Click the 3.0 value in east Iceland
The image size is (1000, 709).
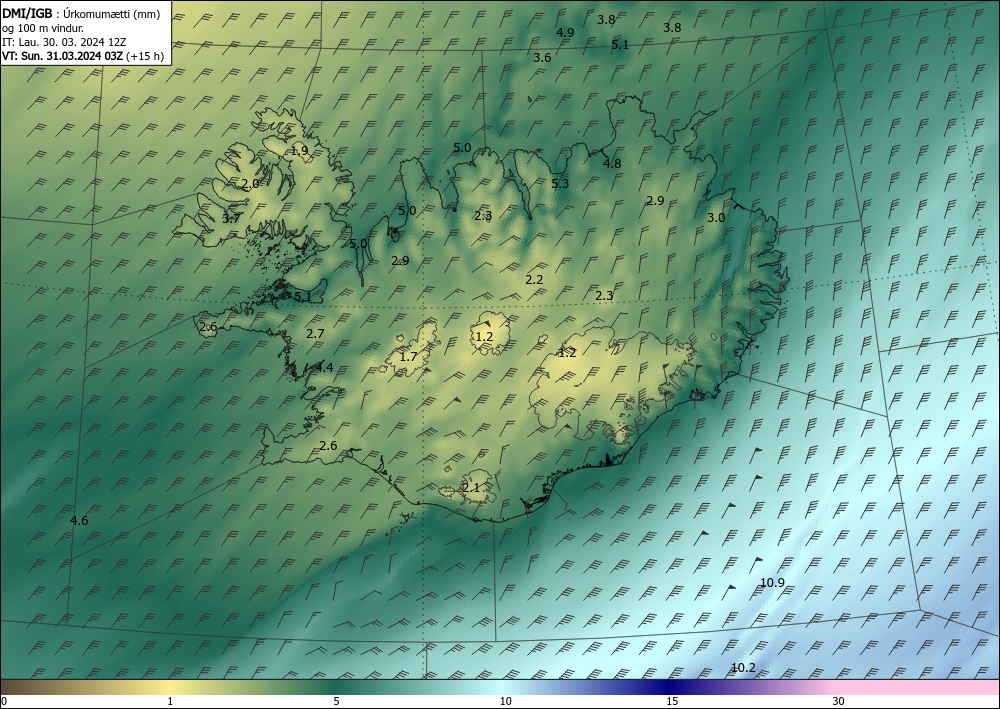pyautogui.click(x=716, y=218)
